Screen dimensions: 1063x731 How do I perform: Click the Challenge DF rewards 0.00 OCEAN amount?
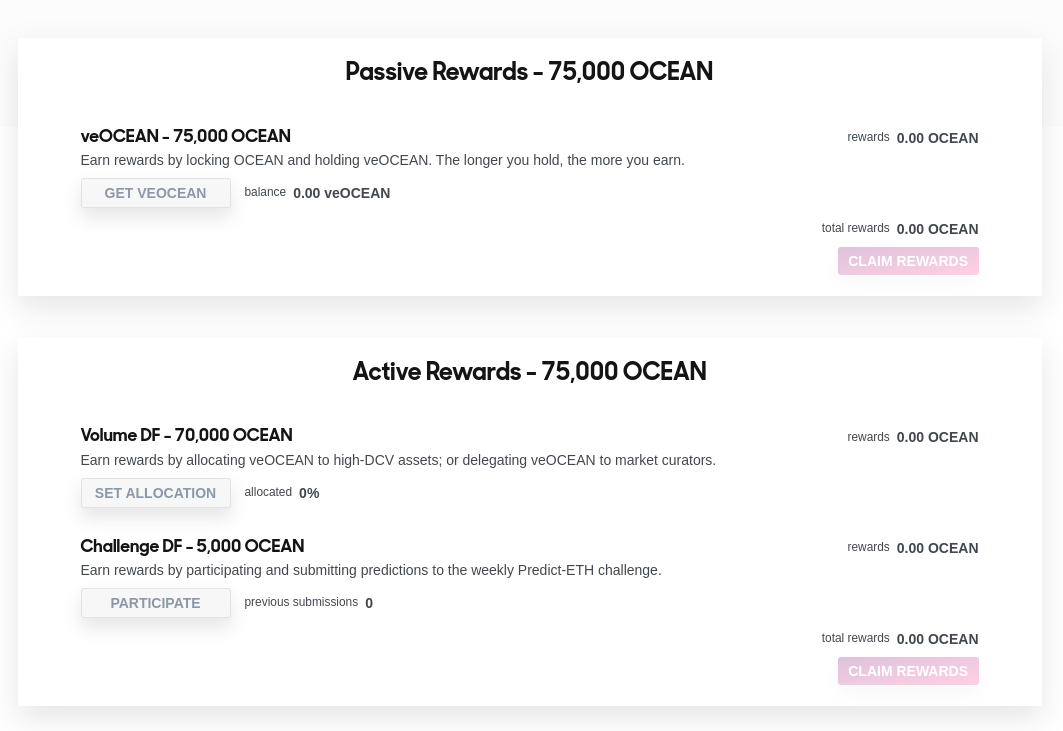click(937, 548)
